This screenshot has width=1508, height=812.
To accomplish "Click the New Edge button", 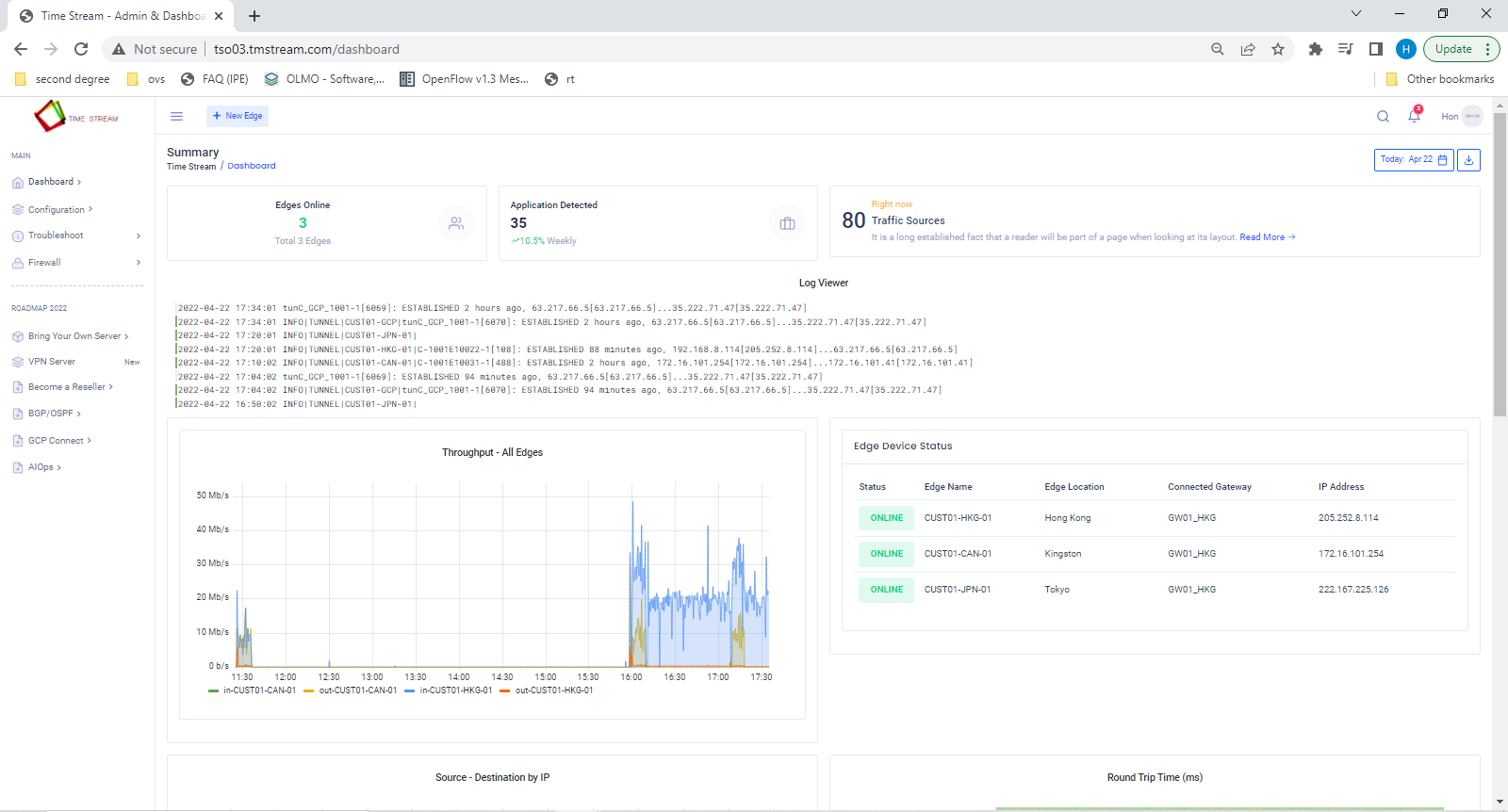I will (238, 116).
